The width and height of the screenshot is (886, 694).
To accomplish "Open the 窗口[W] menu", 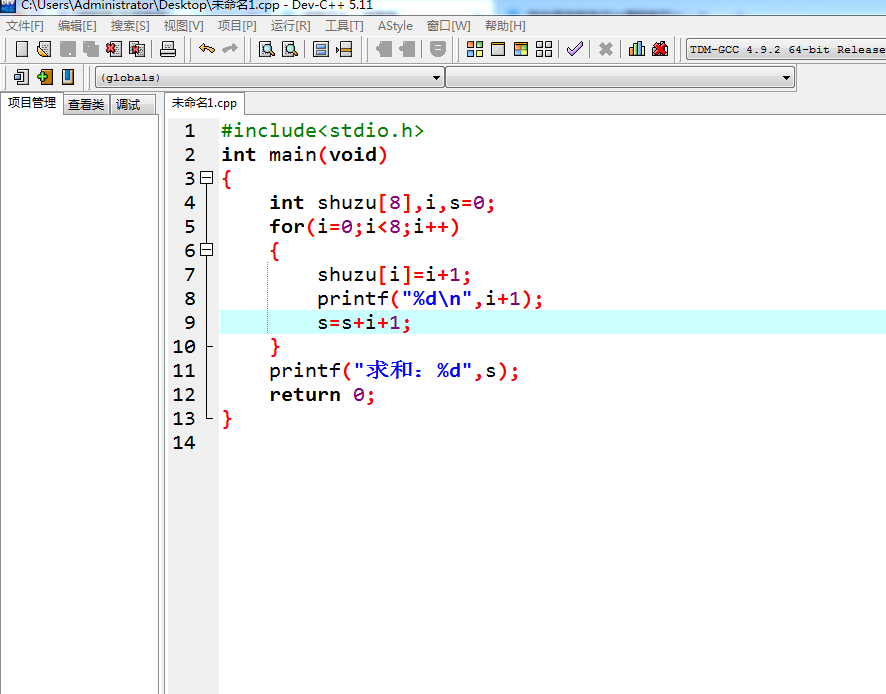I will point(449,26).
